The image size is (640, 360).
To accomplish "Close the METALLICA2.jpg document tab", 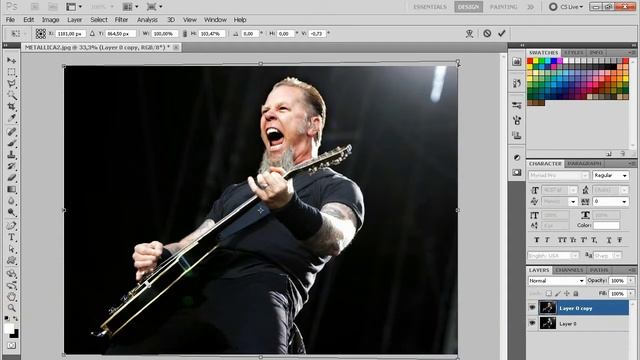I will tap(176, 47).
